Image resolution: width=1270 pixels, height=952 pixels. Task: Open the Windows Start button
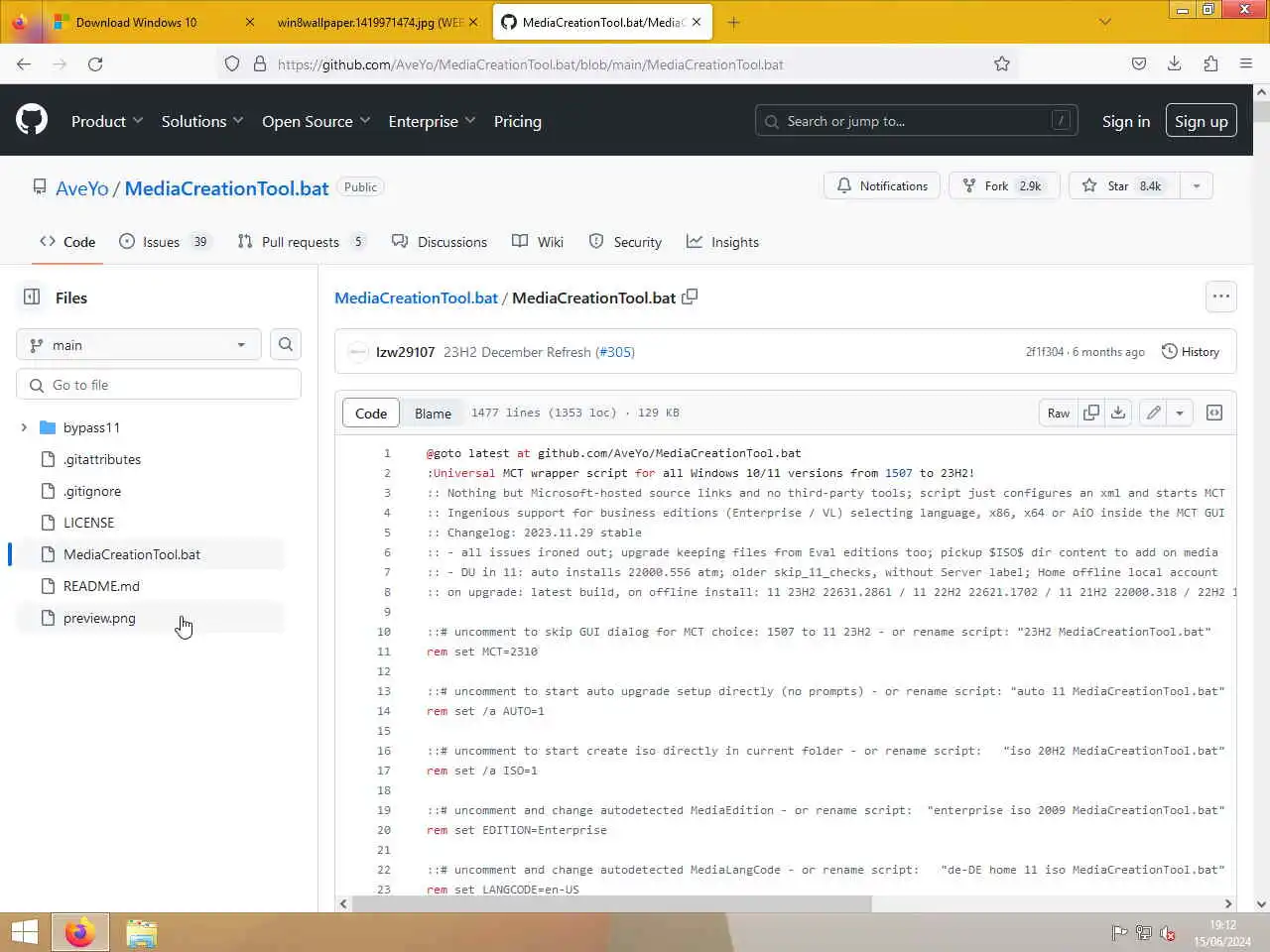25,932
